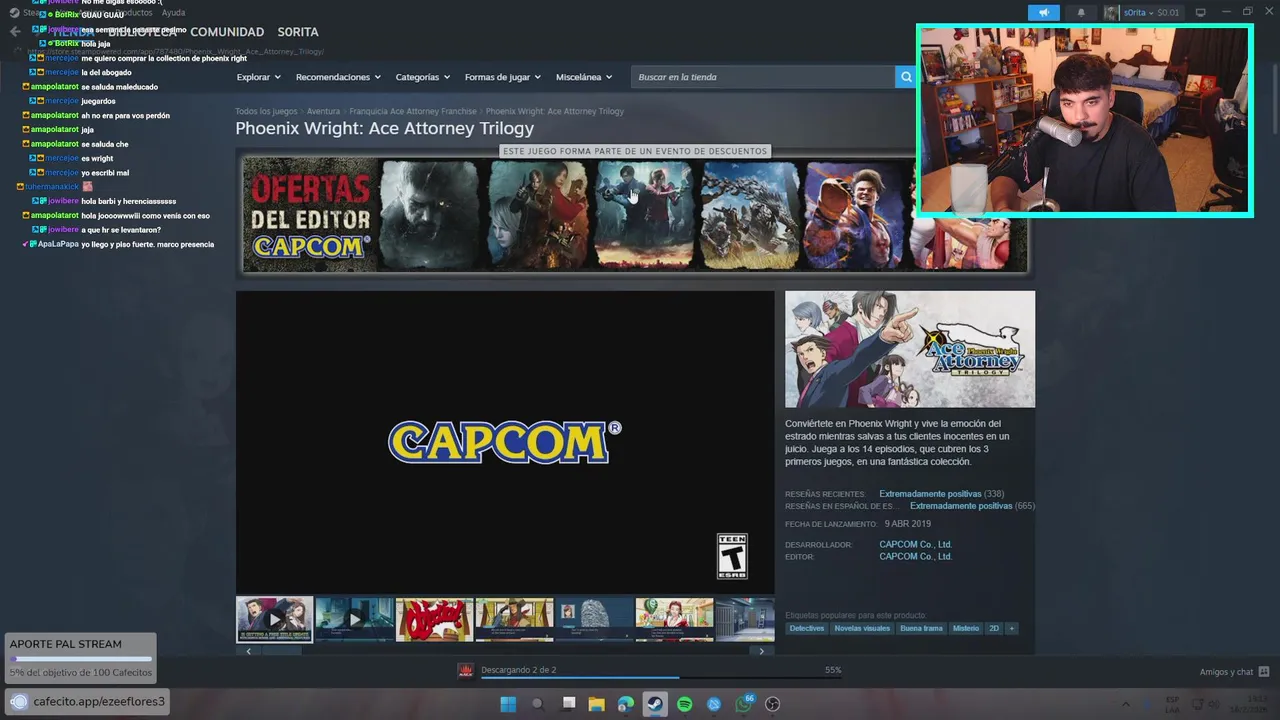Select the Objection! screenshot thumbnail
Viewport: 1280px width, 720px height.
tap(434, 619)
